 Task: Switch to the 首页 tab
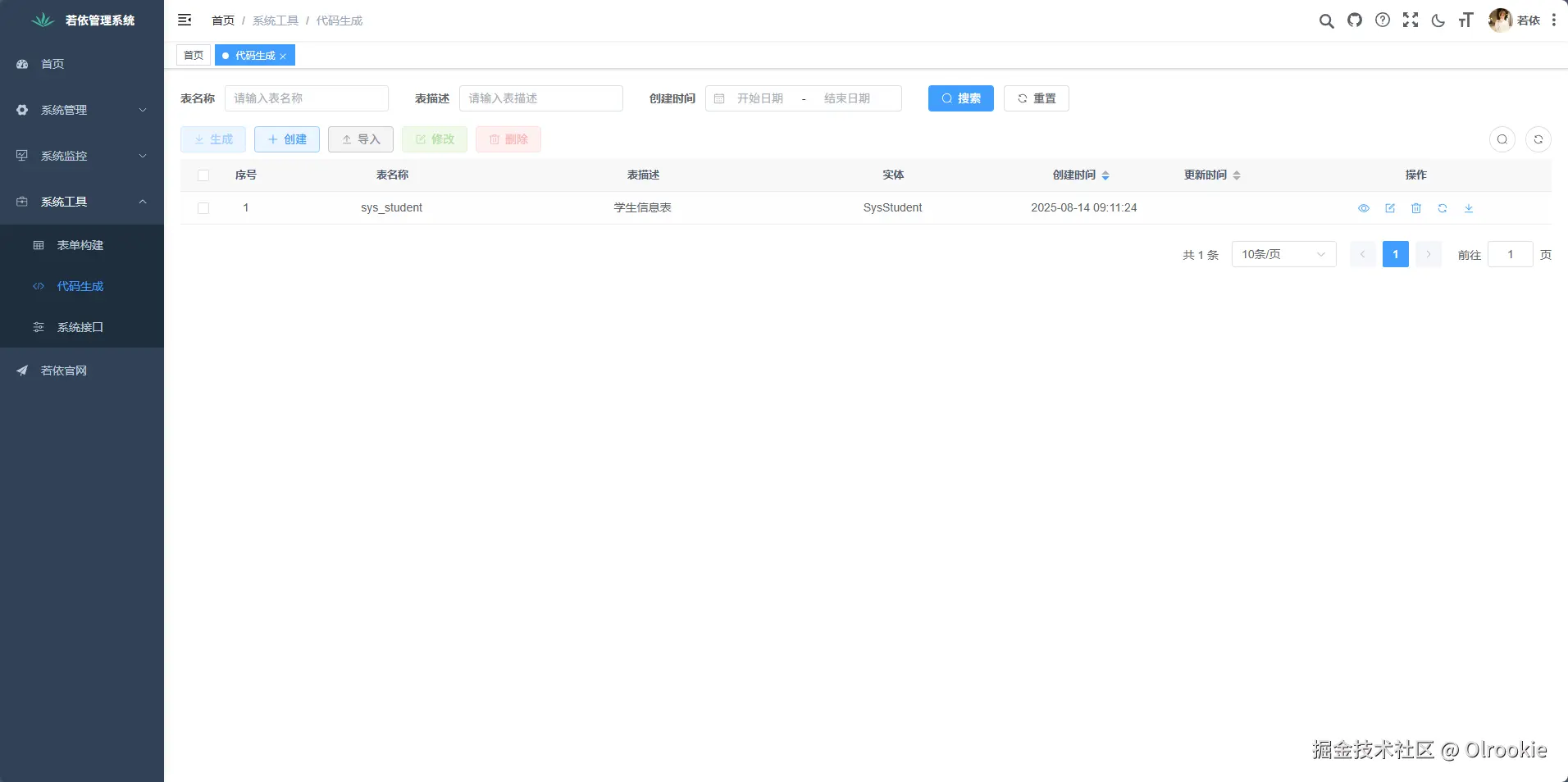pos(194,55)
